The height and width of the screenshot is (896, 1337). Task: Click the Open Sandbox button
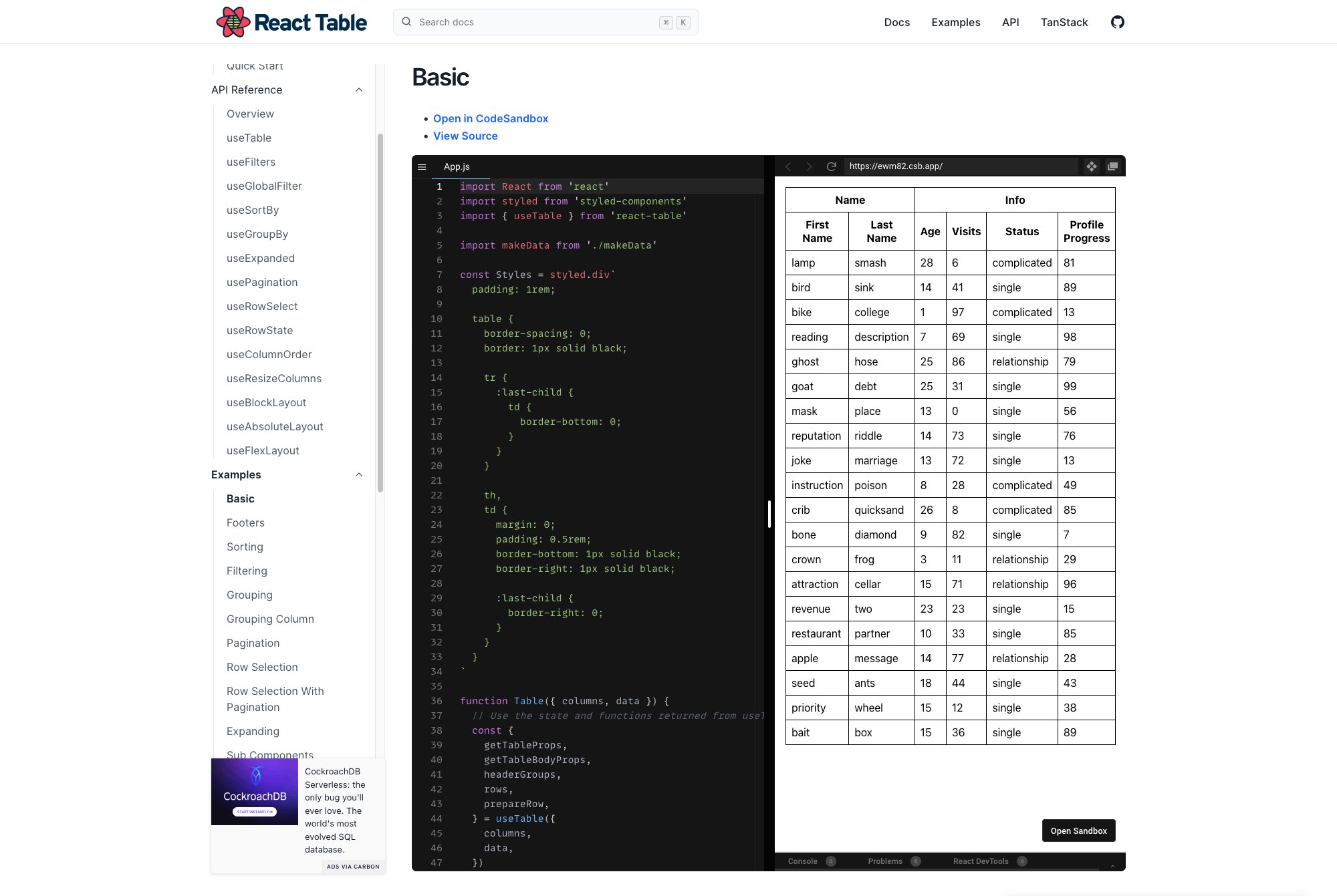1078,831
